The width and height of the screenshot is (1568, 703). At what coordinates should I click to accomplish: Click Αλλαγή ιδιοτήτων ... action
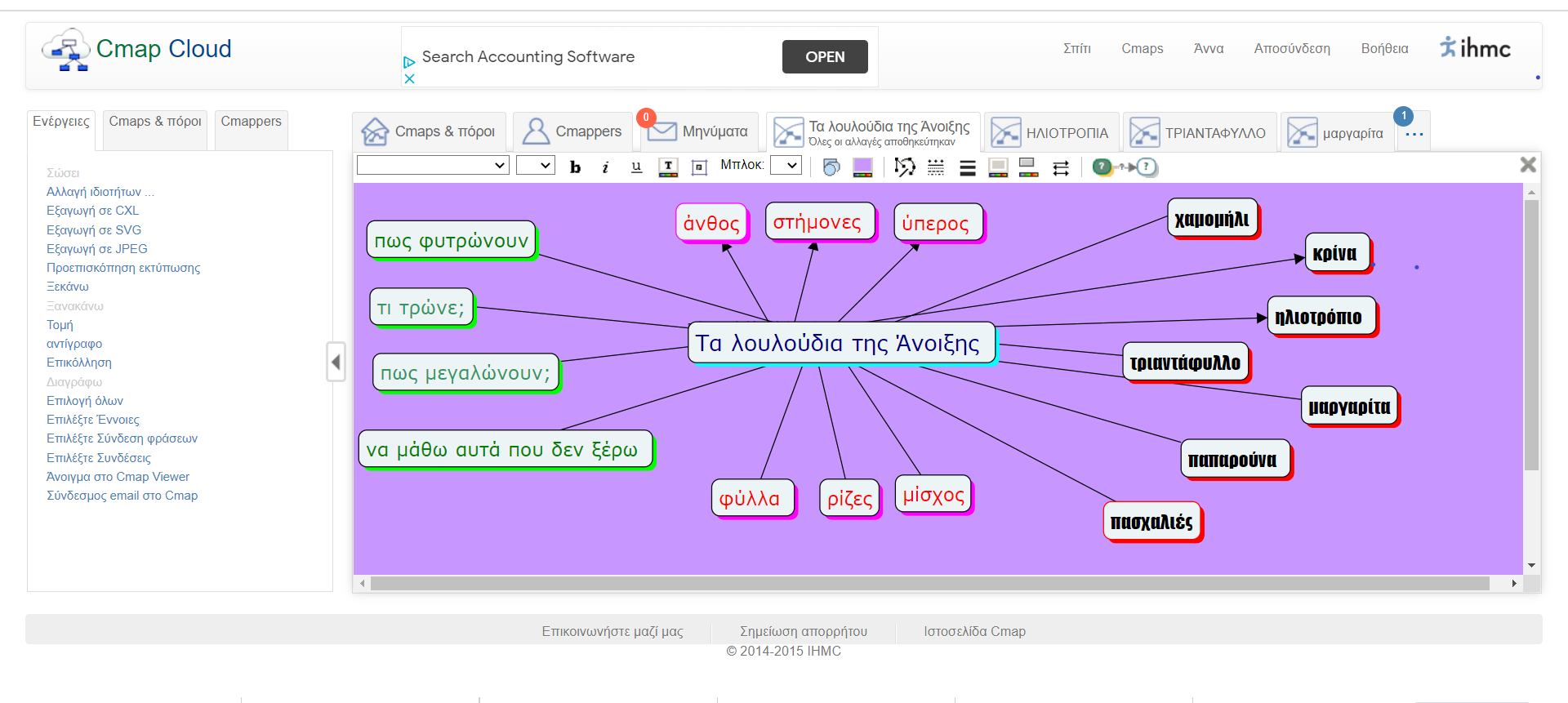point(100,192)
